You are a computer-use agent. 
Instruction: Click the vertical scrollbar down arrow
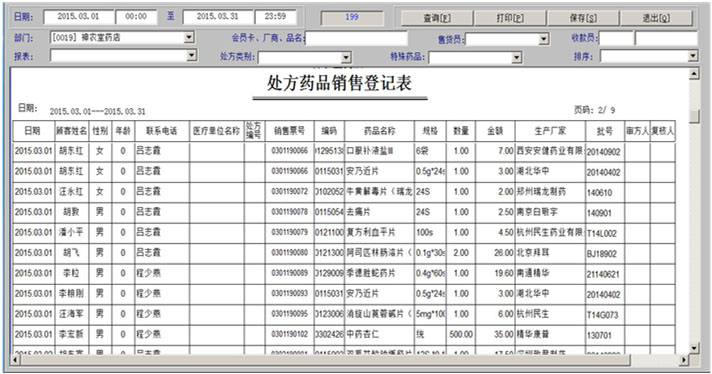(x=694, y=348)
